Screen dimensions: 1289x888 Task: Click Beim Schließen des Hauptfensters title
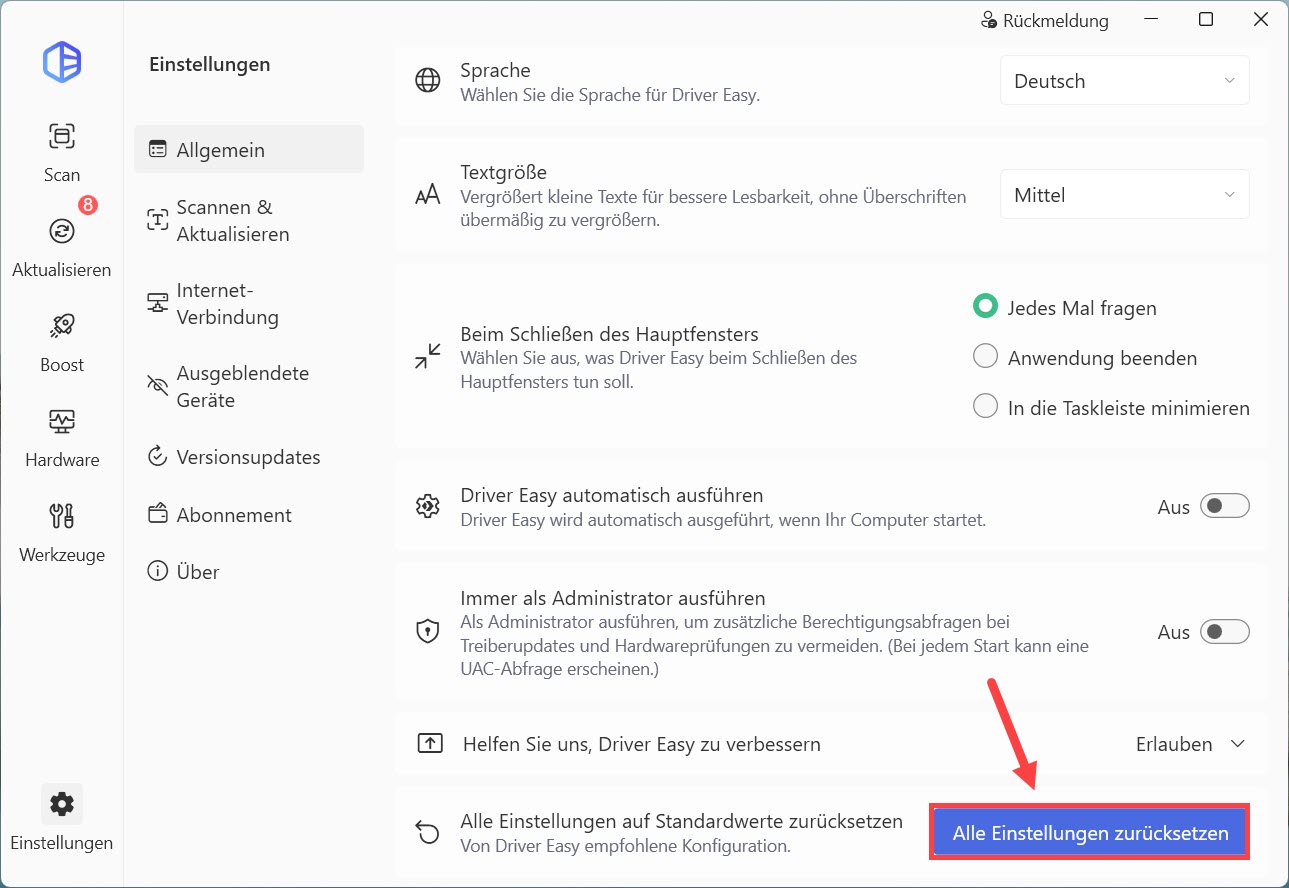pyautogui.click(x=609, y=334)
